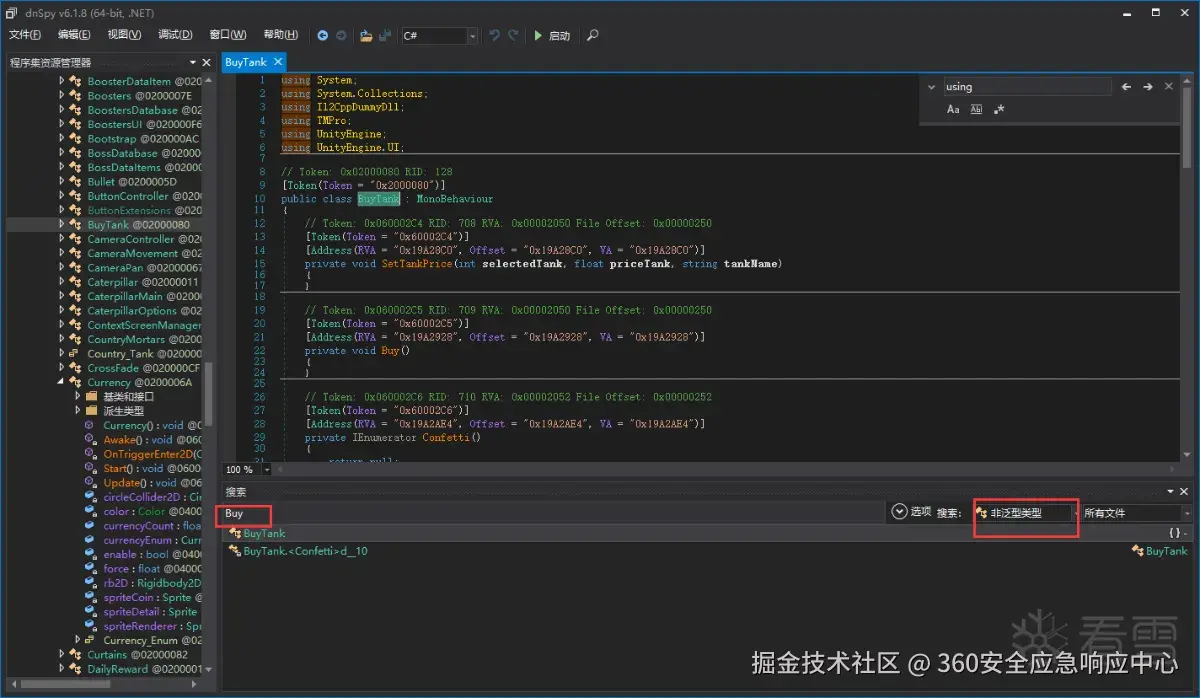Click the undo icon in toolbar
The height and width of the screenshot is (698, 1200).
coord(494,35)
